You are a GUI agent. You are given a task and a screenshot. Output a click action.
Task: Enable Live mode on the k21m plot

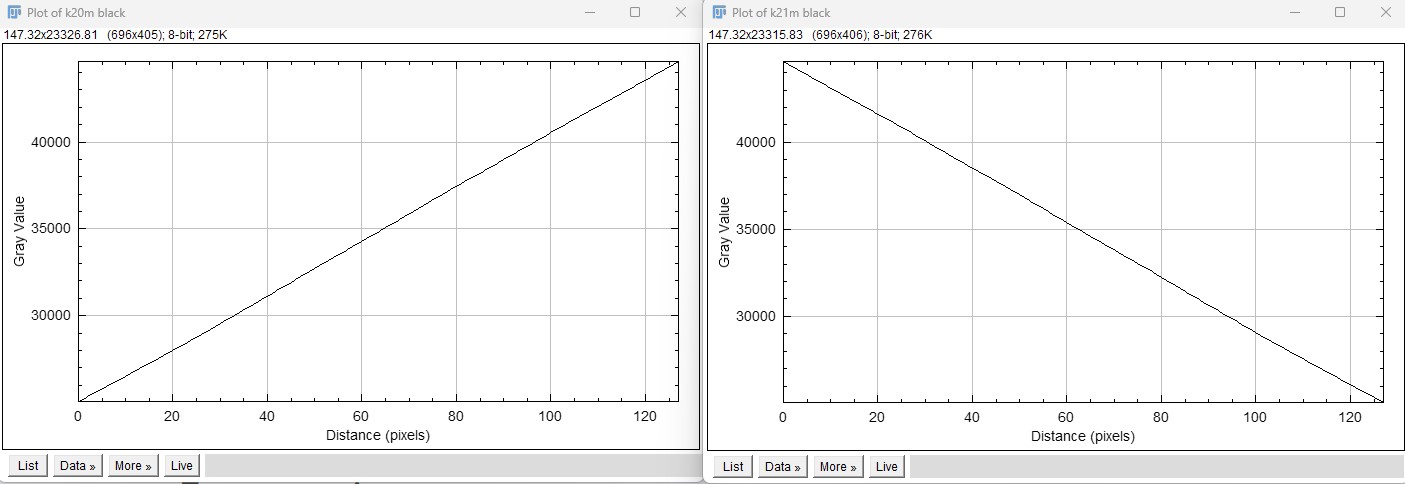click(887, 466)
